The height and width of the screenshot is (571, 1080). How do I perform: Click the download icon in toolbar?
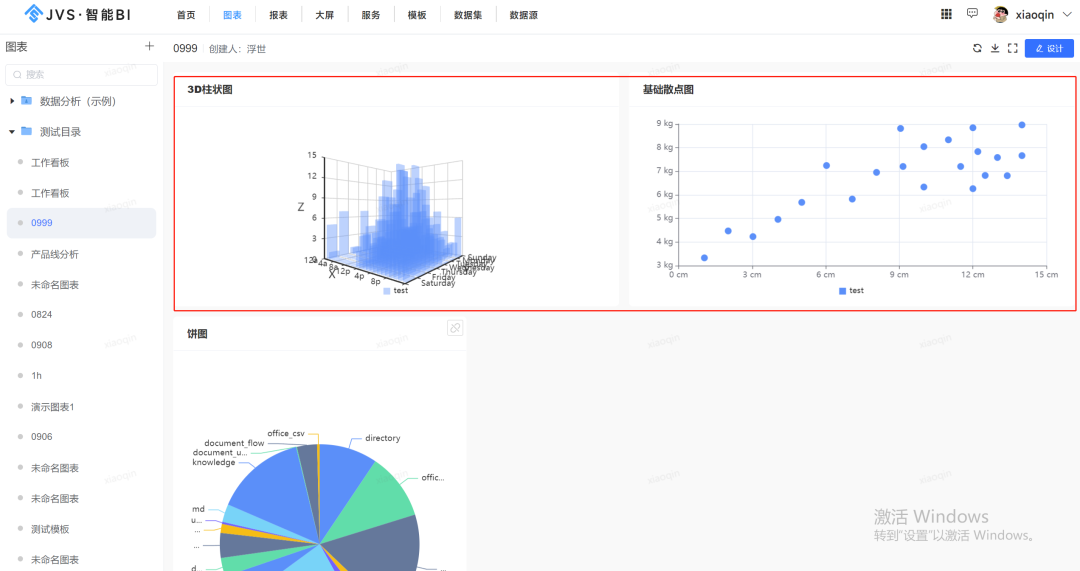pos(995,48)
